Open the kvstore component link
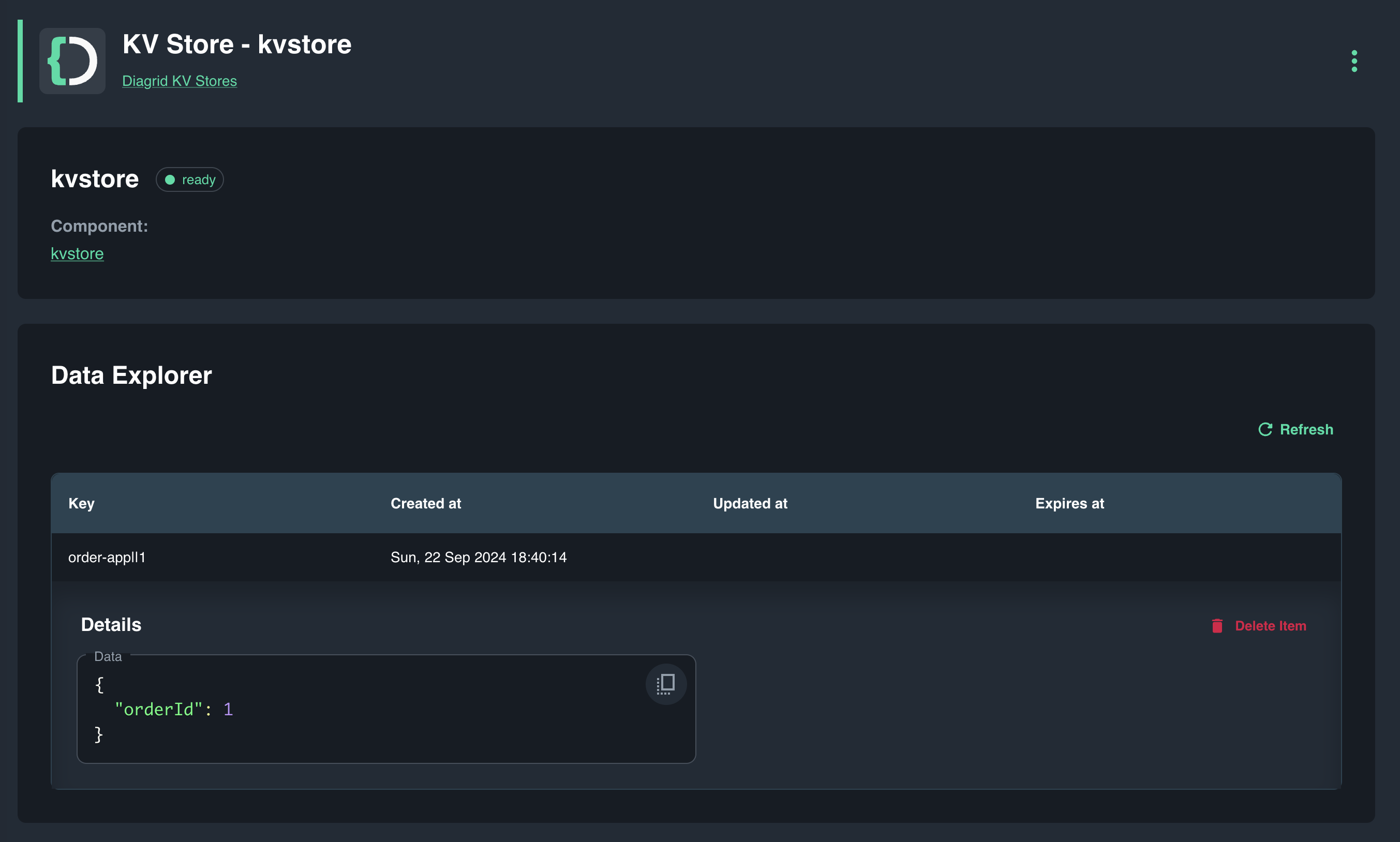The width and height of the screenshot is (1400, 842). (77, 253)
